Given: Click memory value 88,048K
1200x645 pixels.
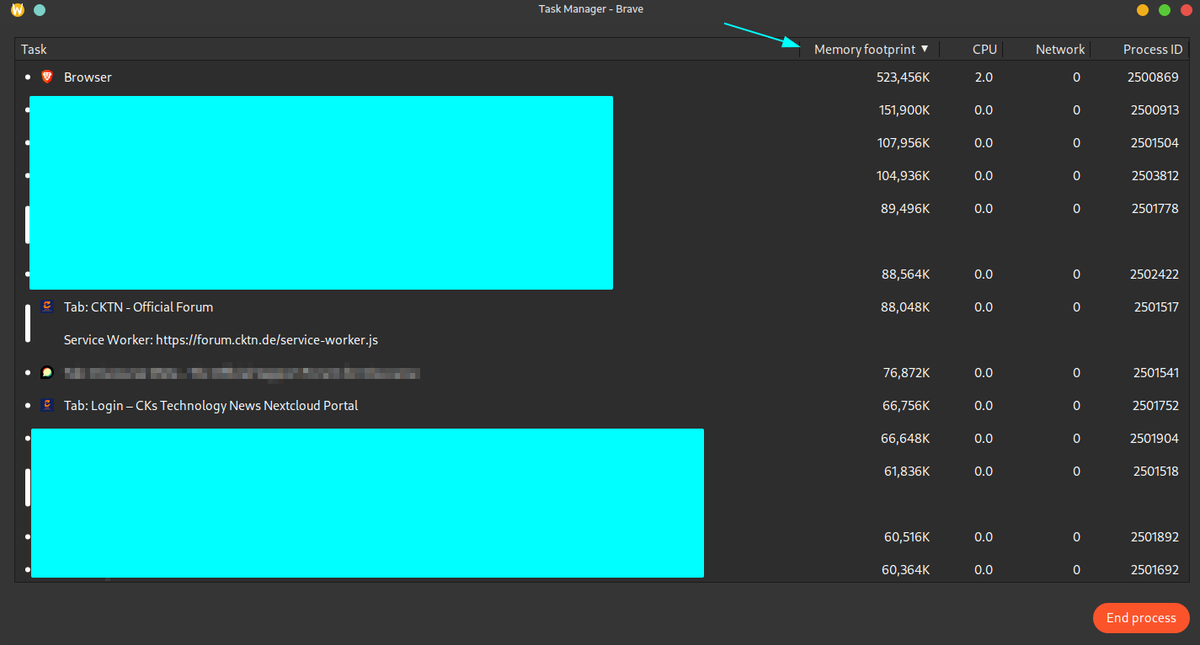Looking at the screenshot, I should (x=906, y=307).
